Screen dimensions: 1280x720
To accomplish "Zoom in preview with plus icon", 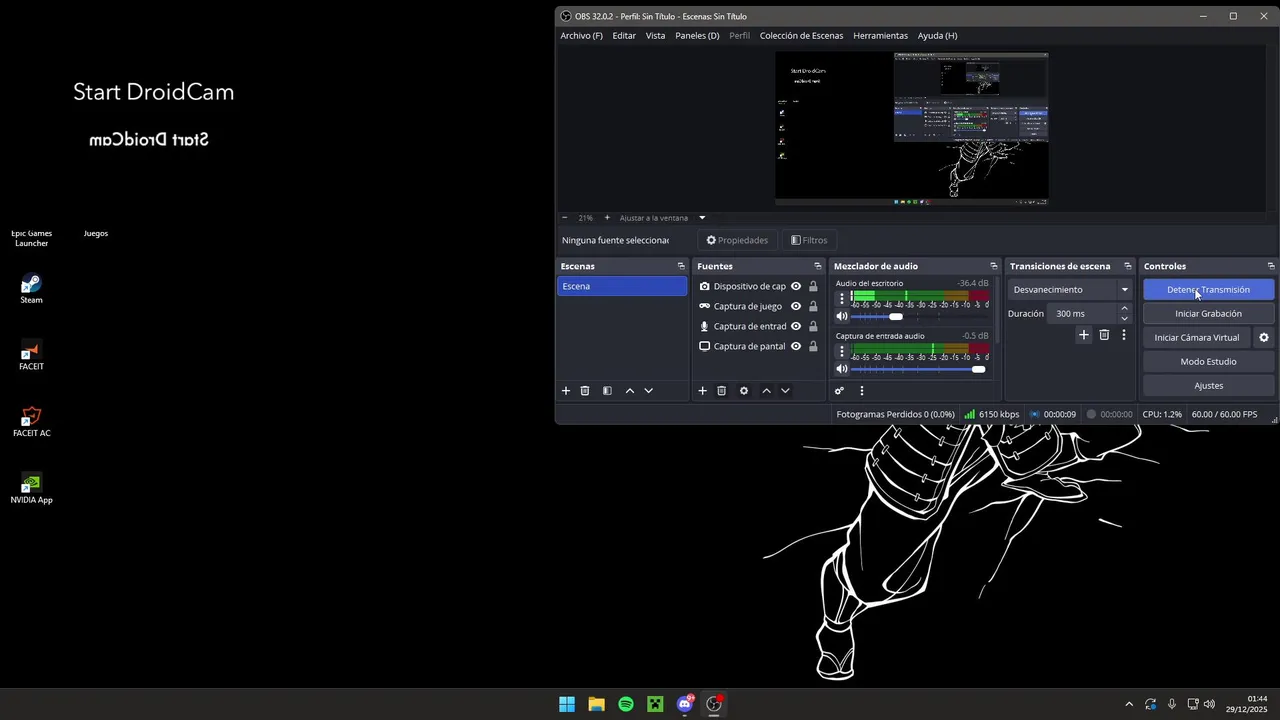I will coord(607,217).
